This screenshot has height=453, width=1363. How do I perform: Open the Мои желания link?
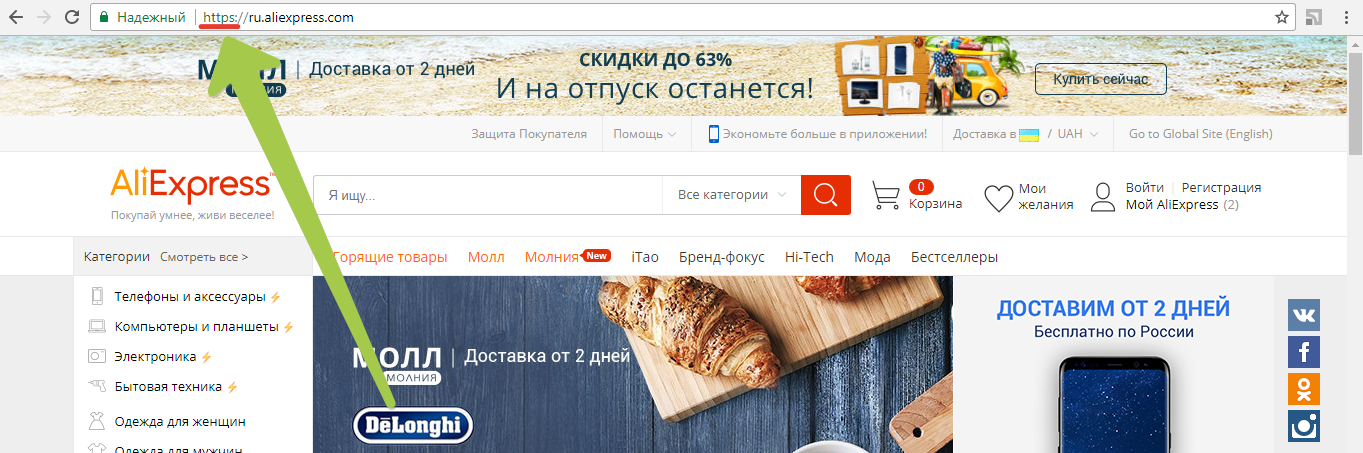click(1045, 197)
